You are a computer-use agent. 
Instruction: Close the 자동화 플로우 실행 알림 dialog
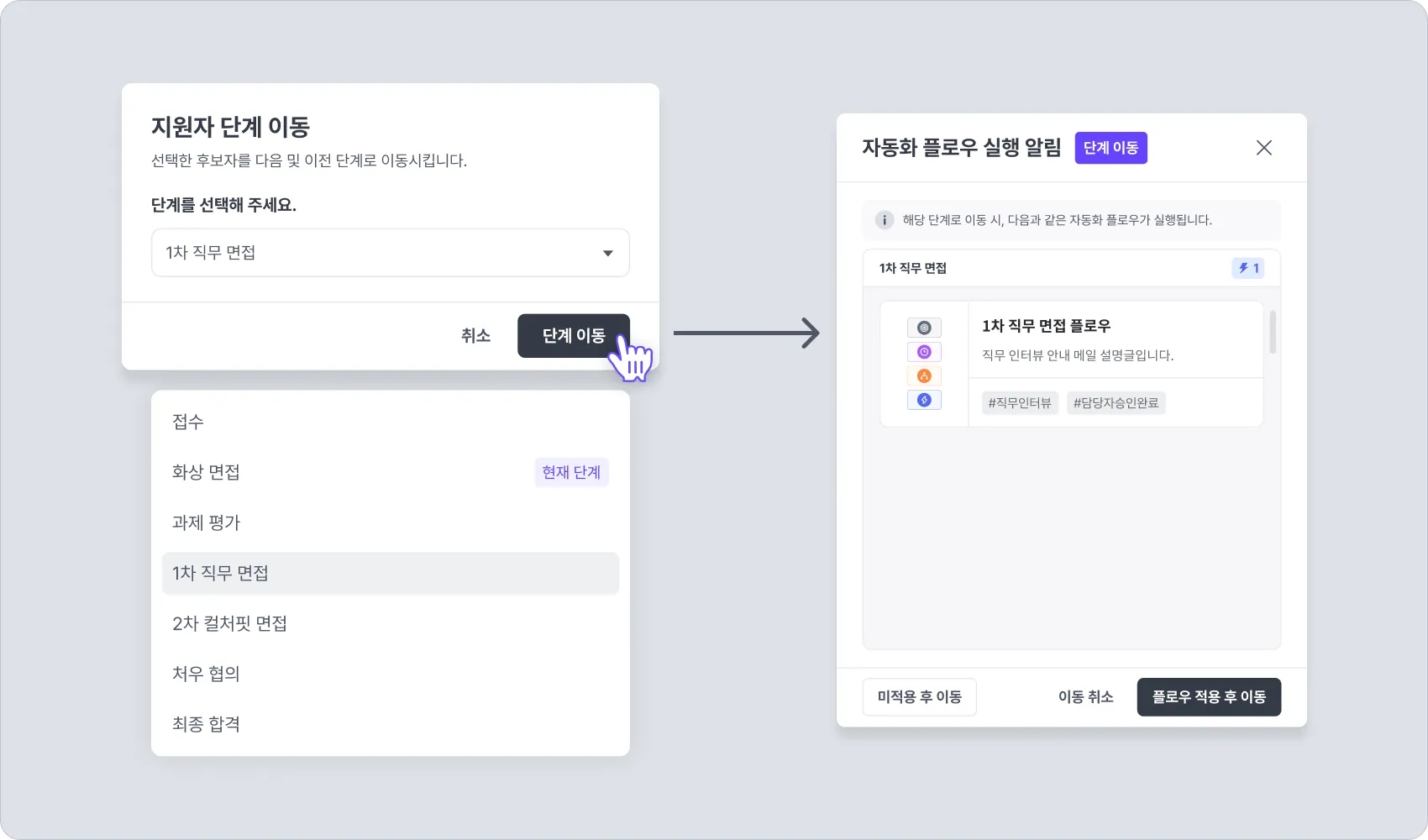coord(1263,148)
